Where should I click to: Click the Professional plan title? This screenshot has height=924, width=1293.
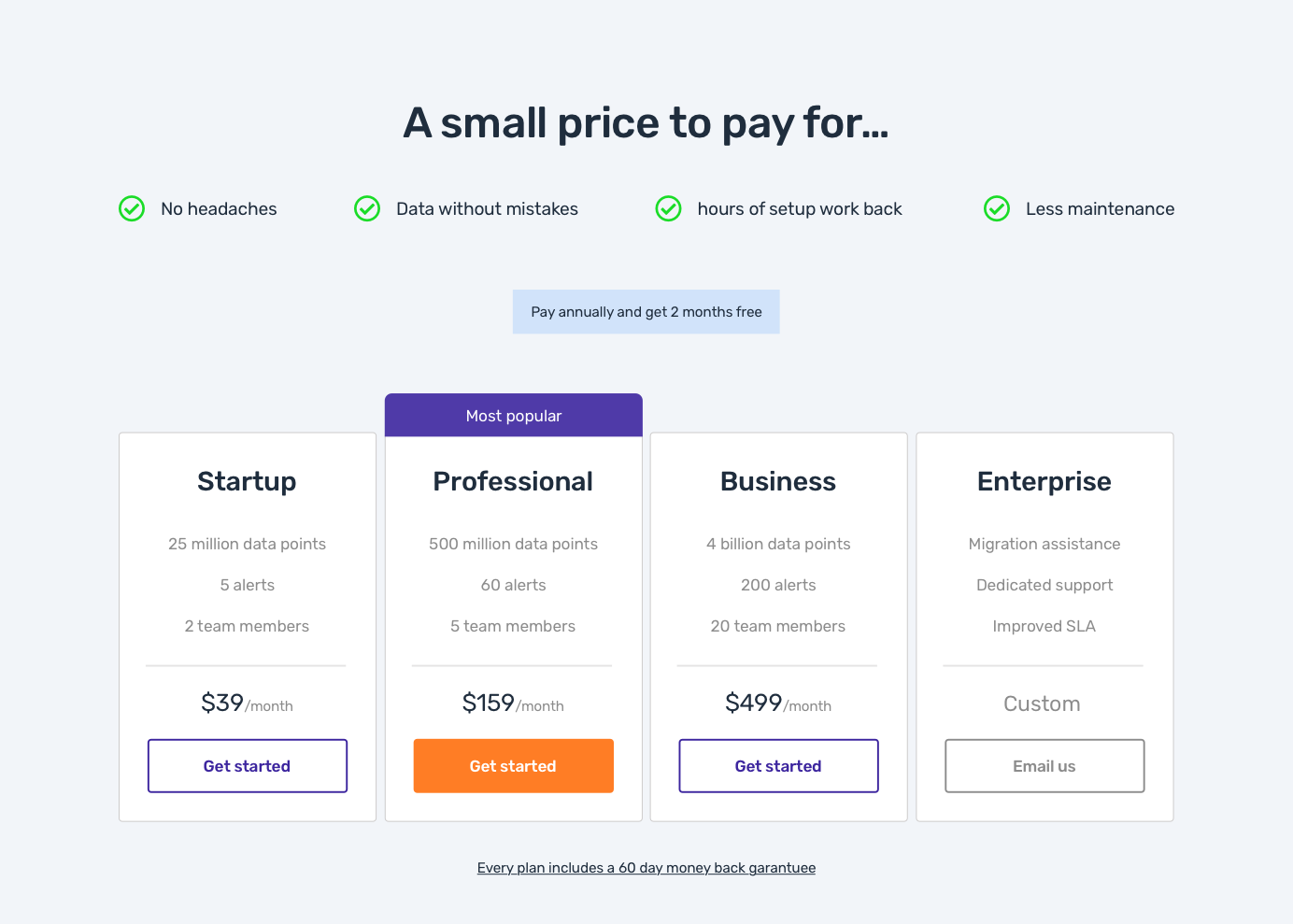pos(513,481)
